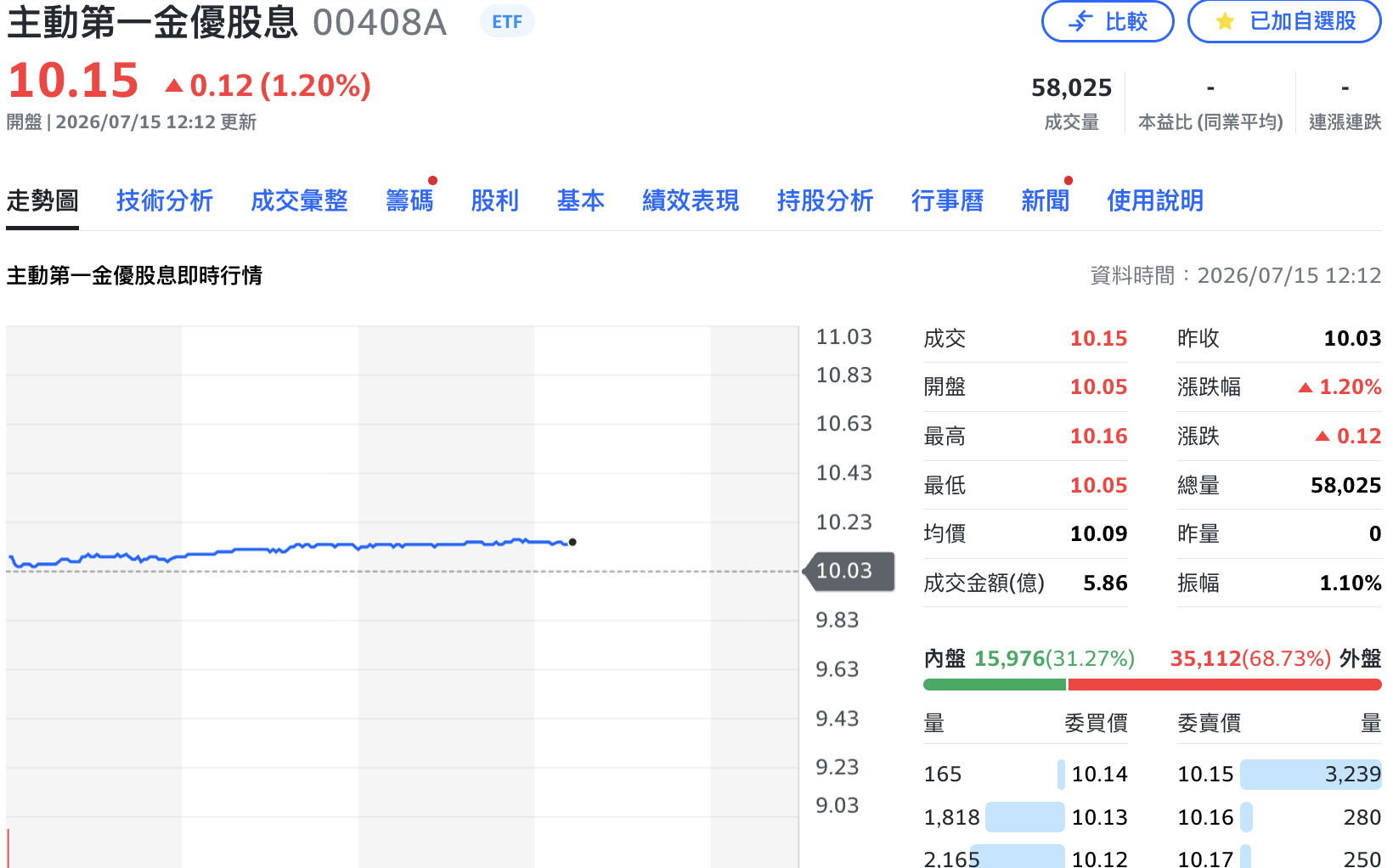Click the 昨量 value 0

(1375, 534)
